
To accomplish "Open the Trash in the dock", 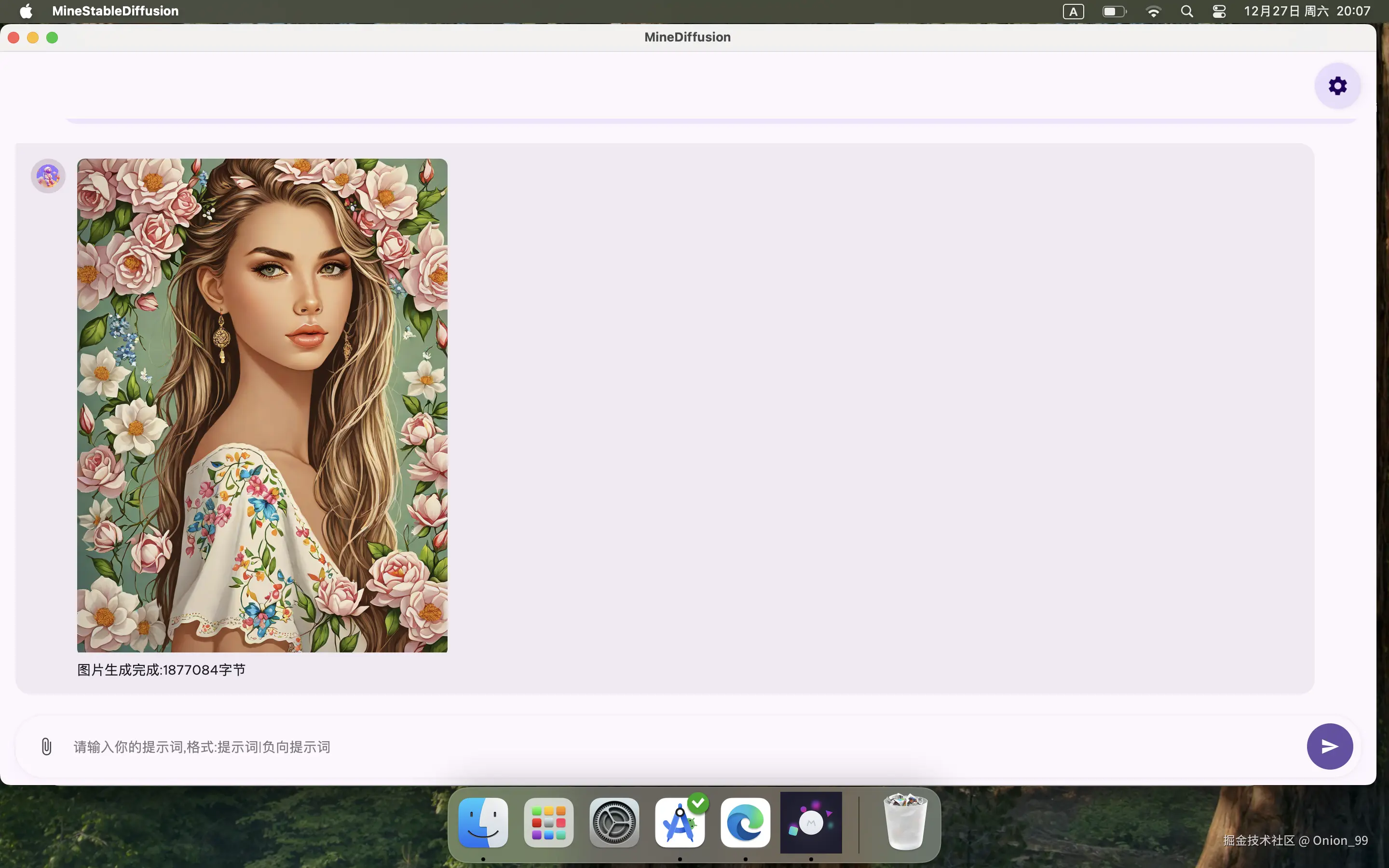I will 906,823.
